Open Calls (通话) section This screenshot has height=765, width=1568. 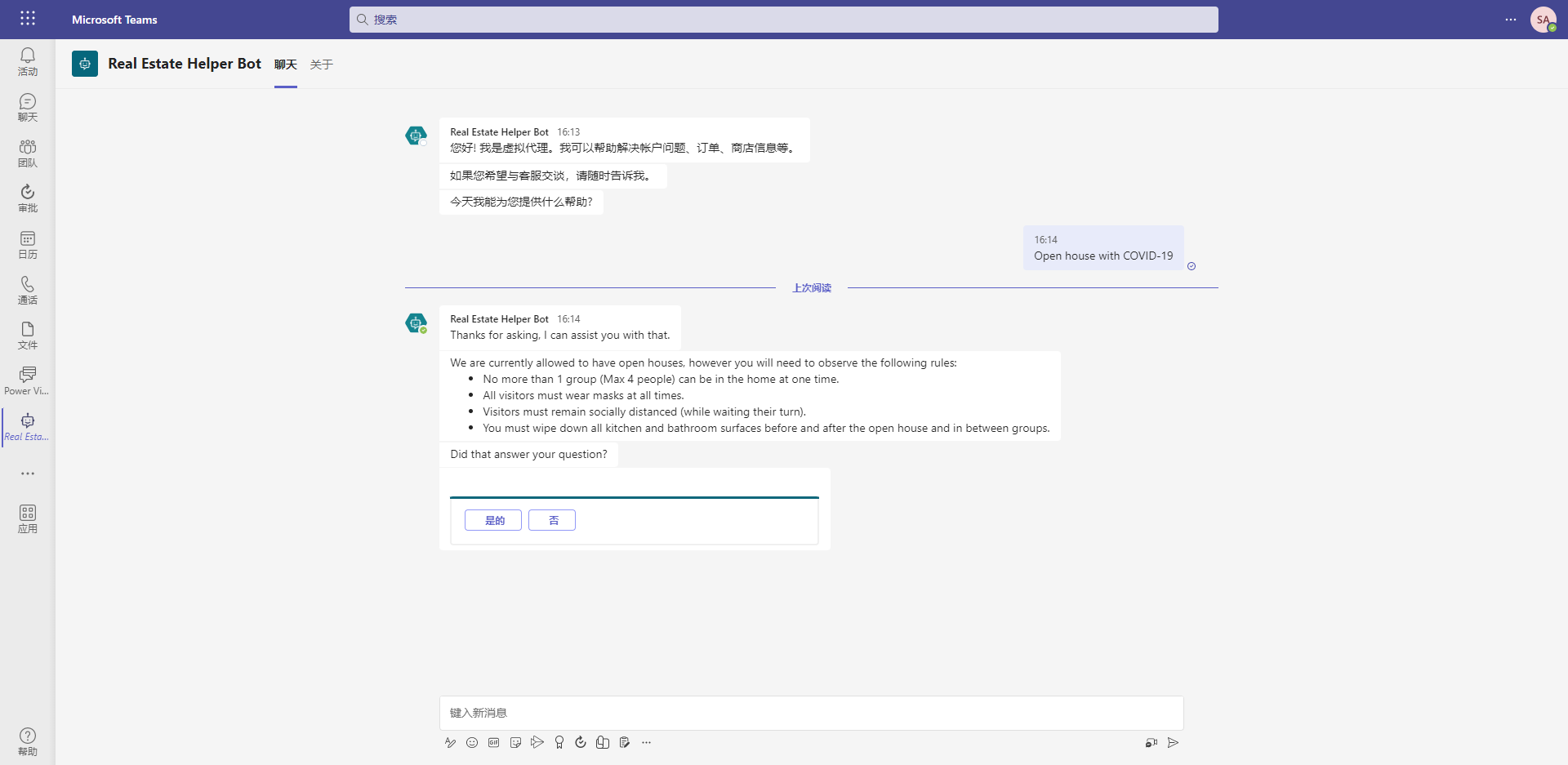[x=28, y=290]
